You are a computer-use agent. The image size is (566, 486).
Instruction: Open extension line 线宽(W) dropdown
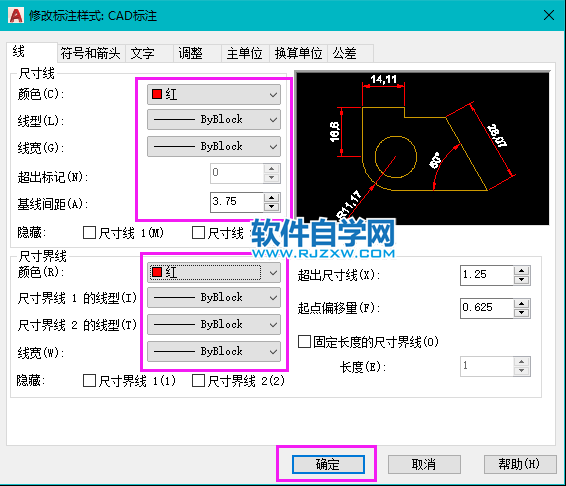(x=214, y=351)
